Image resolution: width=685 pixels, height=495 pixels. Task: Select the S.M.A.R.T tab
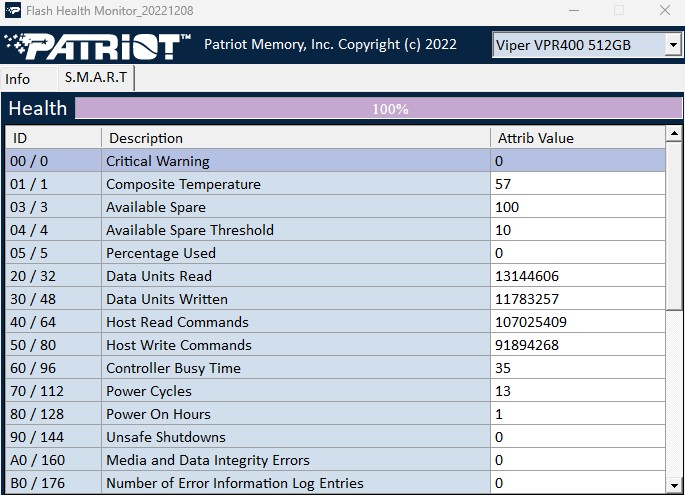(x=96, y=78)
